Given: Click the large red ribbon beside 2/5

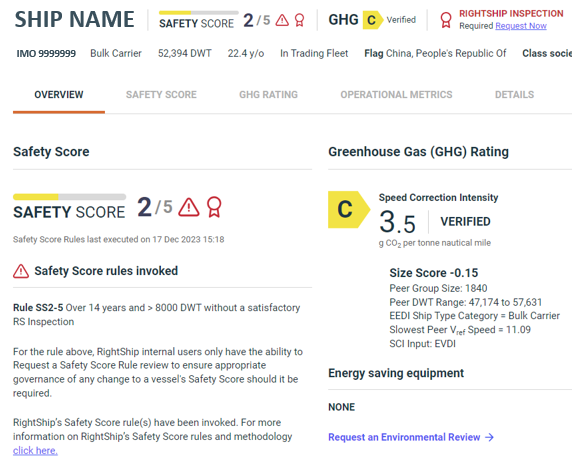Looking at the screenshot, I should click(214, 207).
